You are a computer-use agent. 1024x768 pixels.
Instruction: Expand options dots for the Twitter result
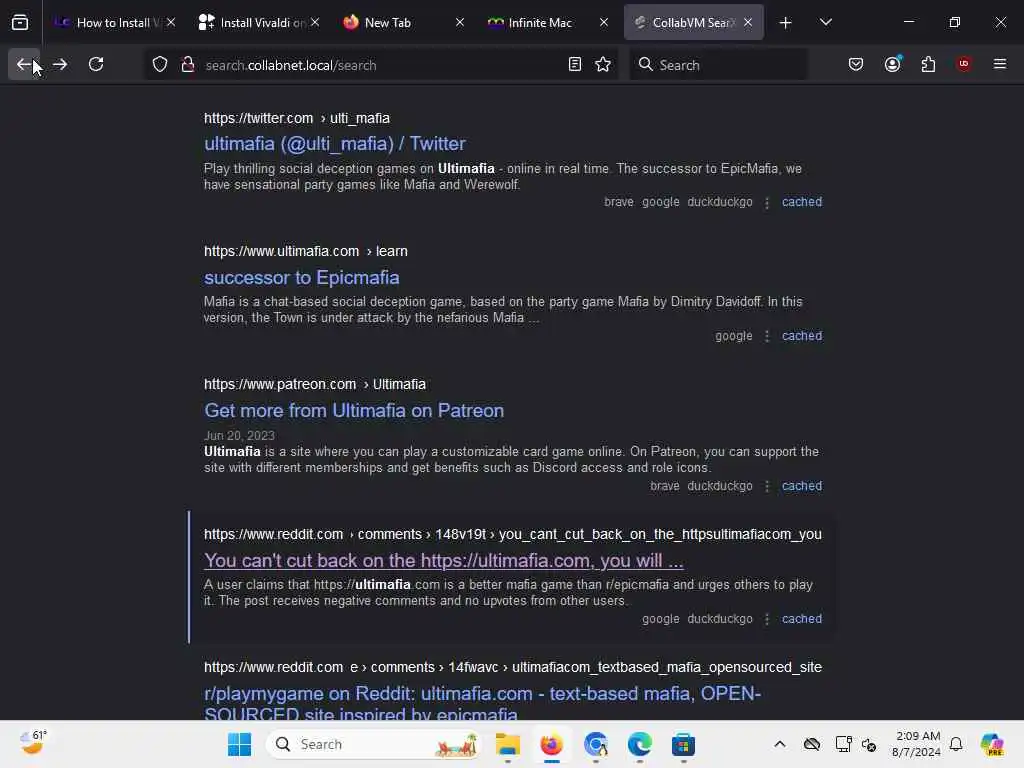click(767, 202)
